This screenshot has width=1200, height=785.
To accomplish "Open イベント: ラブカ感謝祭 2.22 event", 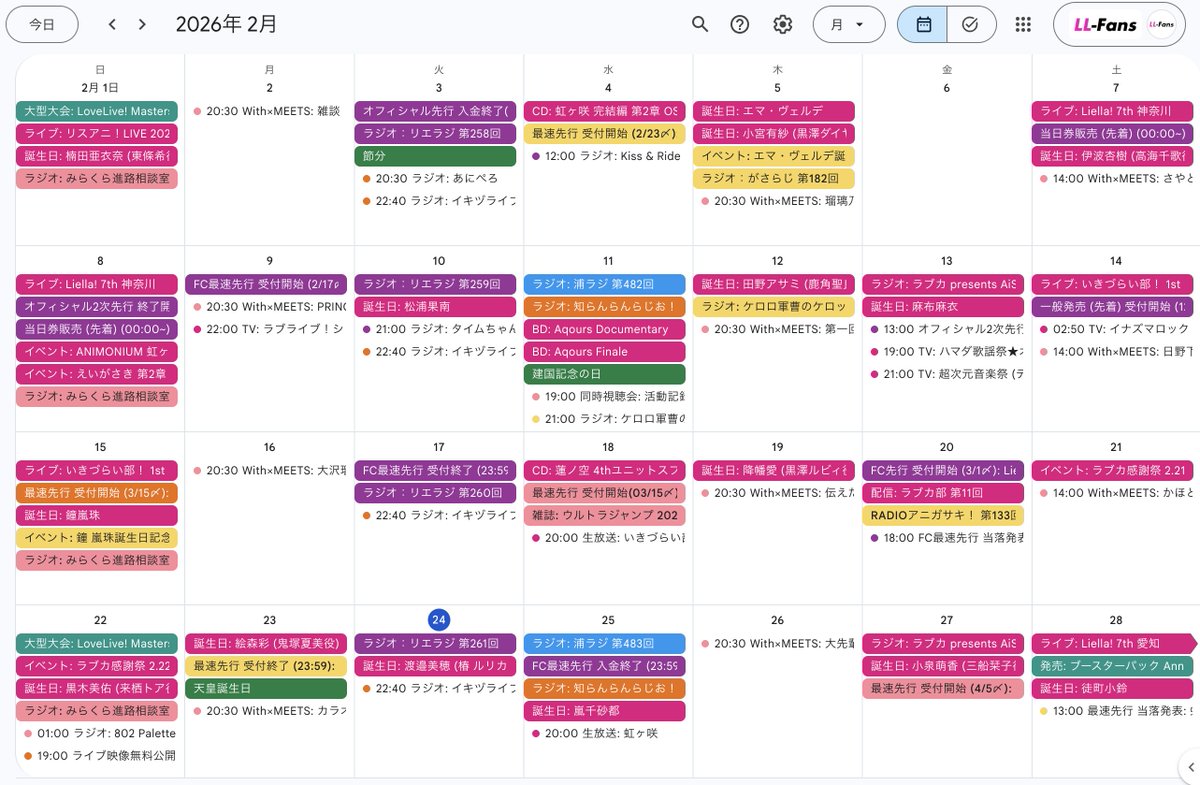I will point(96,666).
